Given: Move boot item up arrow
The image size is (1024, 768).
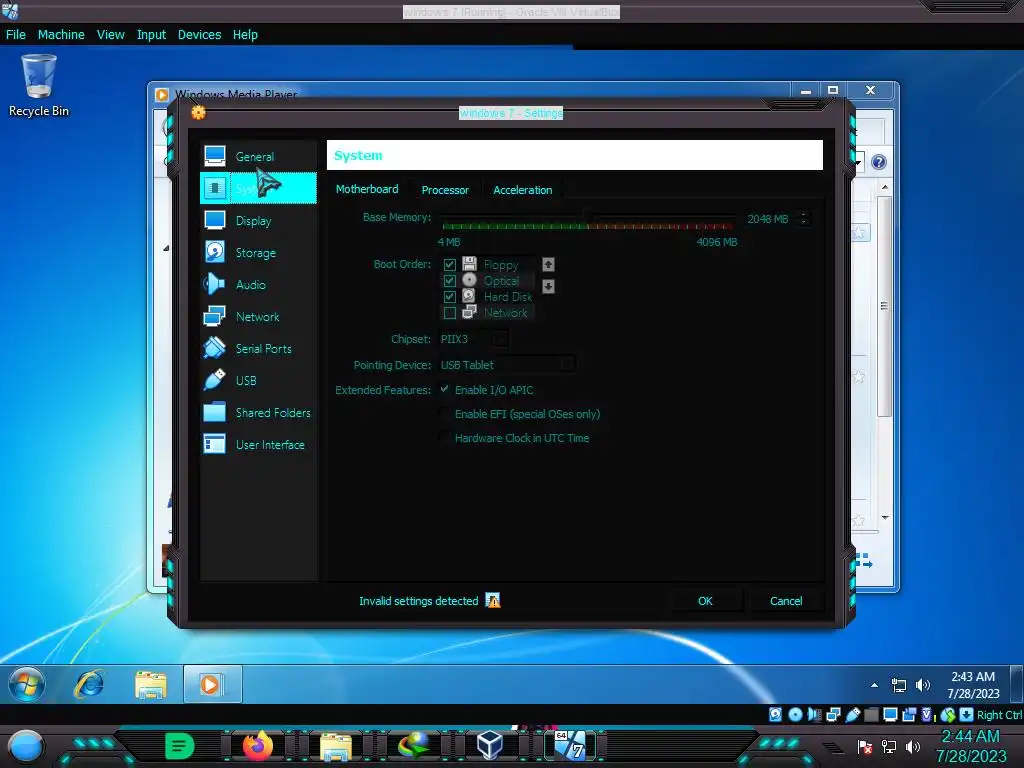Looking at the screenshot, I should pos(549,264).
